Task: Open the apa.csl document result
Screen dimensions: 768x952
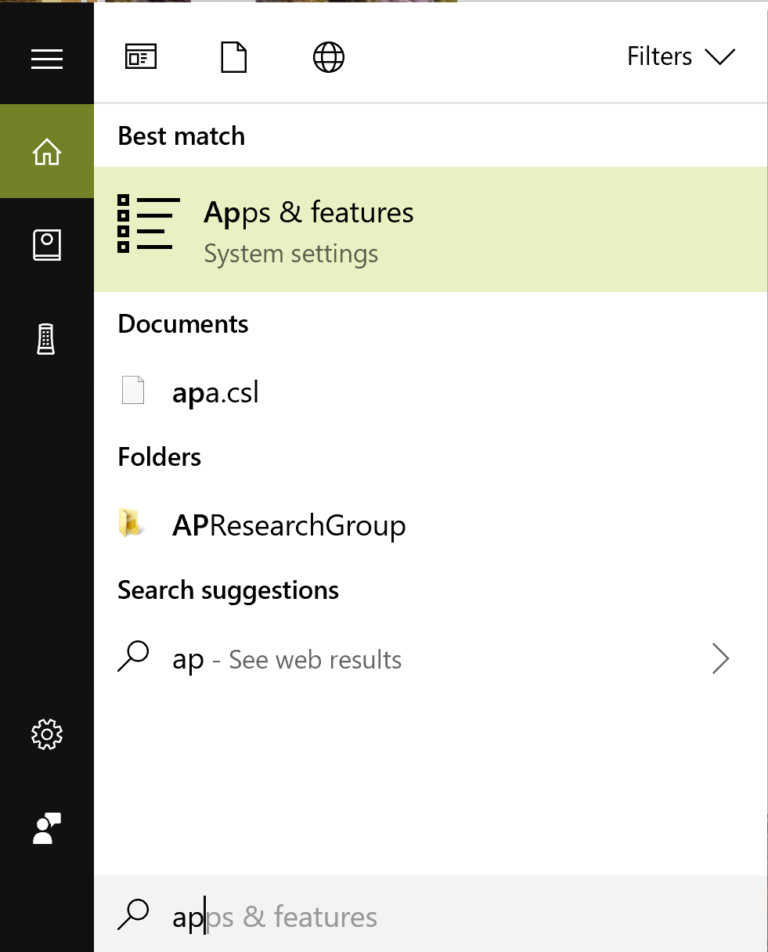Action: [215, 391]
